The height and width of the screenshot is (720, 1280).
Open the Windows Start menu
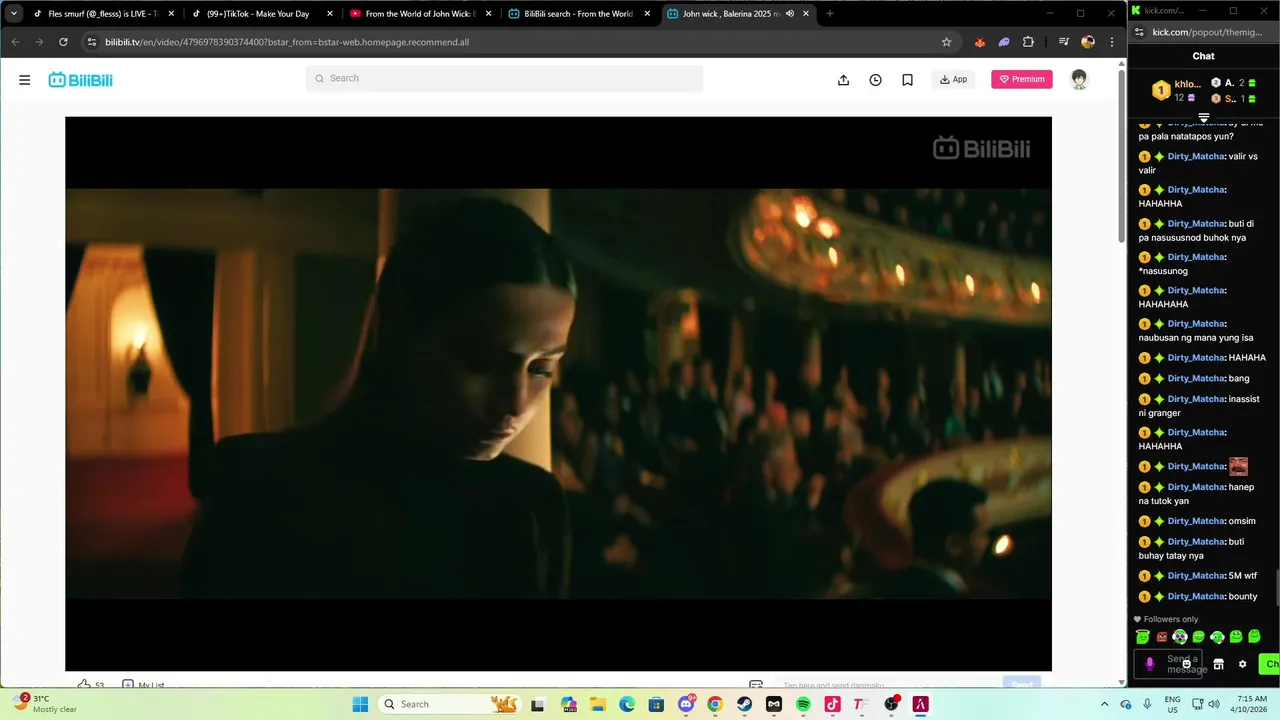360,704
